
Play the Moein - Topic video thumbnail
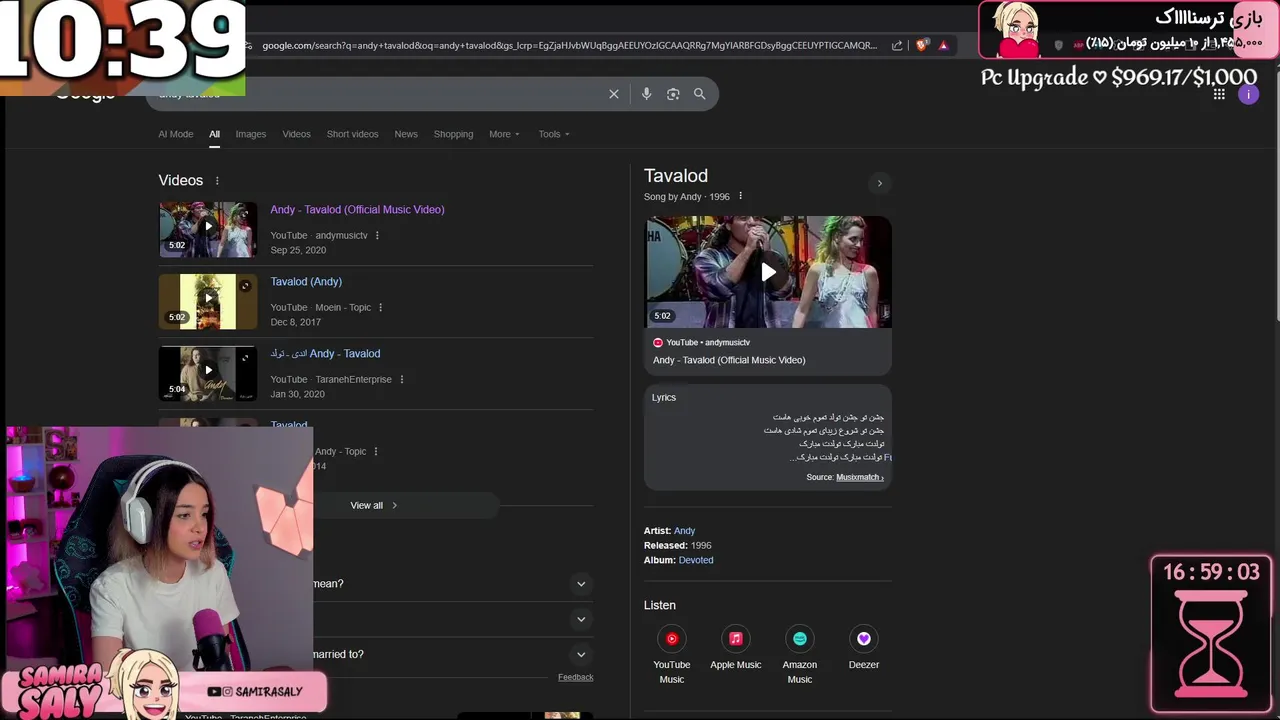point(208,301)
